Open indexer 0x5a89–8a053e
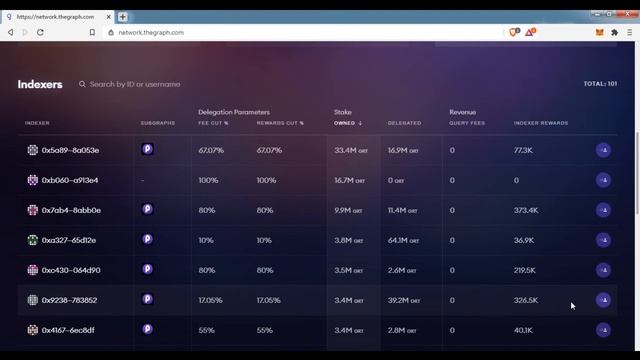The height and width of the screenshot is (360, 640). click(70, 150)
